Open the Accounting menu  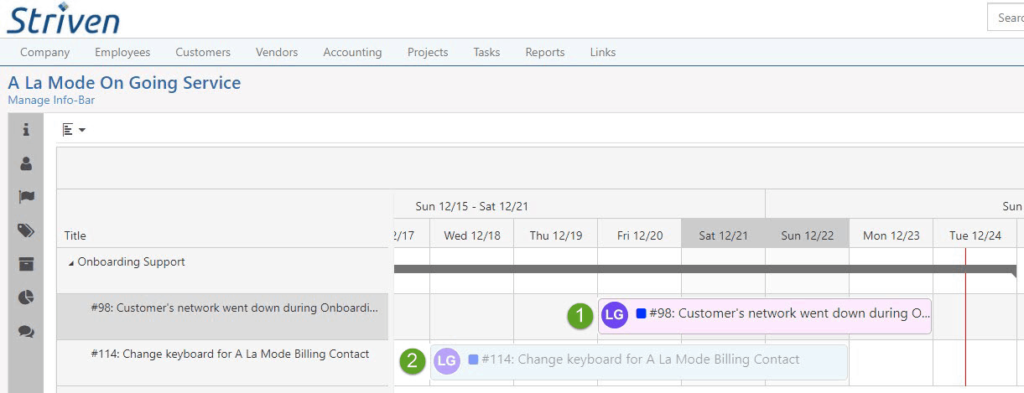click(353, 52)
